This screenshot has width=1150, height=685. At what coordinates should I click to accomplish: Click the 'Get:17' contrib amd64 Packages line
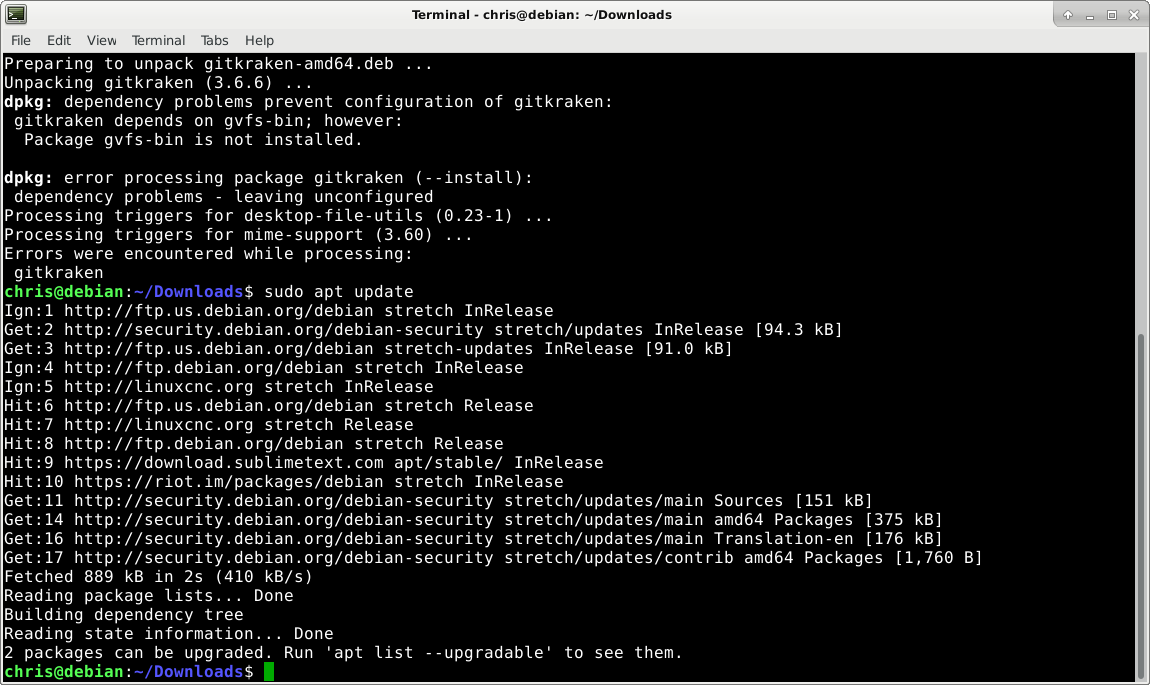493,558
